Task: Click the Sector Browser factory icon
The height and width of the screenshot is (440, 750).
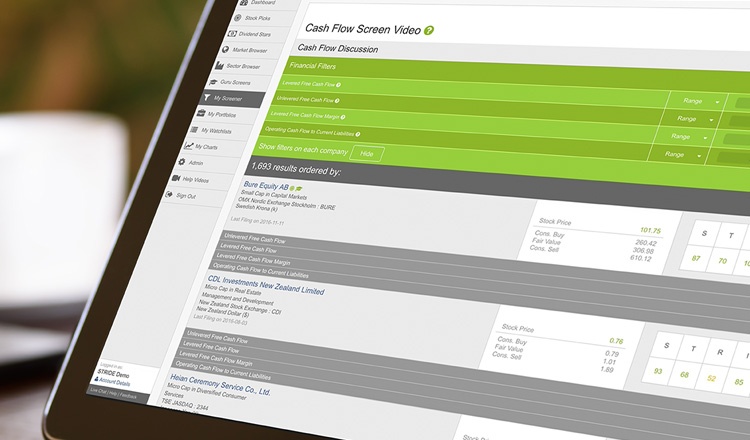Action: click(220, 65)
